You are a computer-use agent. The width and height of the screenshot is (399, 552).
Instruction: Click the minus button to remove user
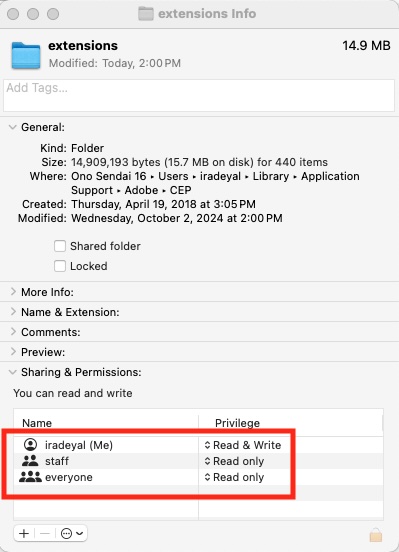45,533
